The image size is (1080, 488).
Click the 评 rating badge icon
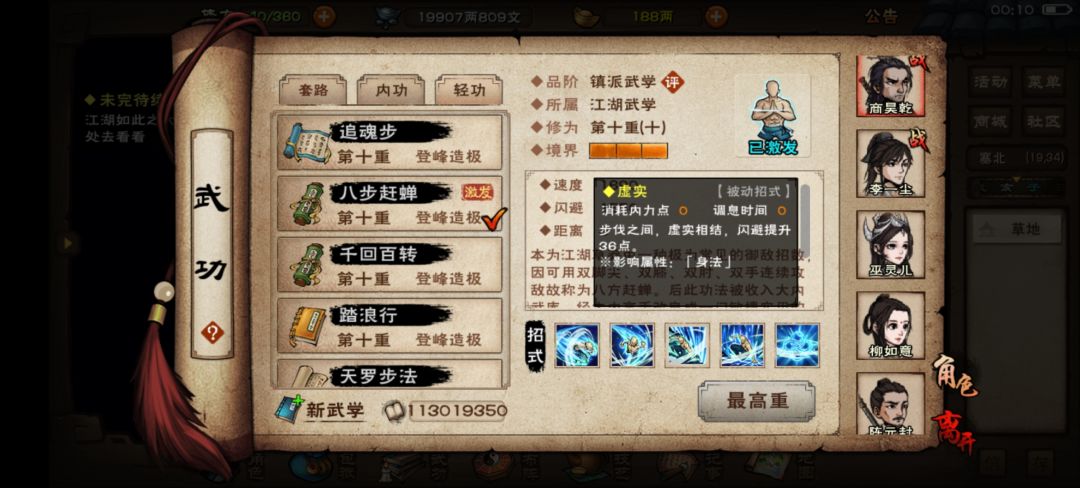(x=673, y=82)
